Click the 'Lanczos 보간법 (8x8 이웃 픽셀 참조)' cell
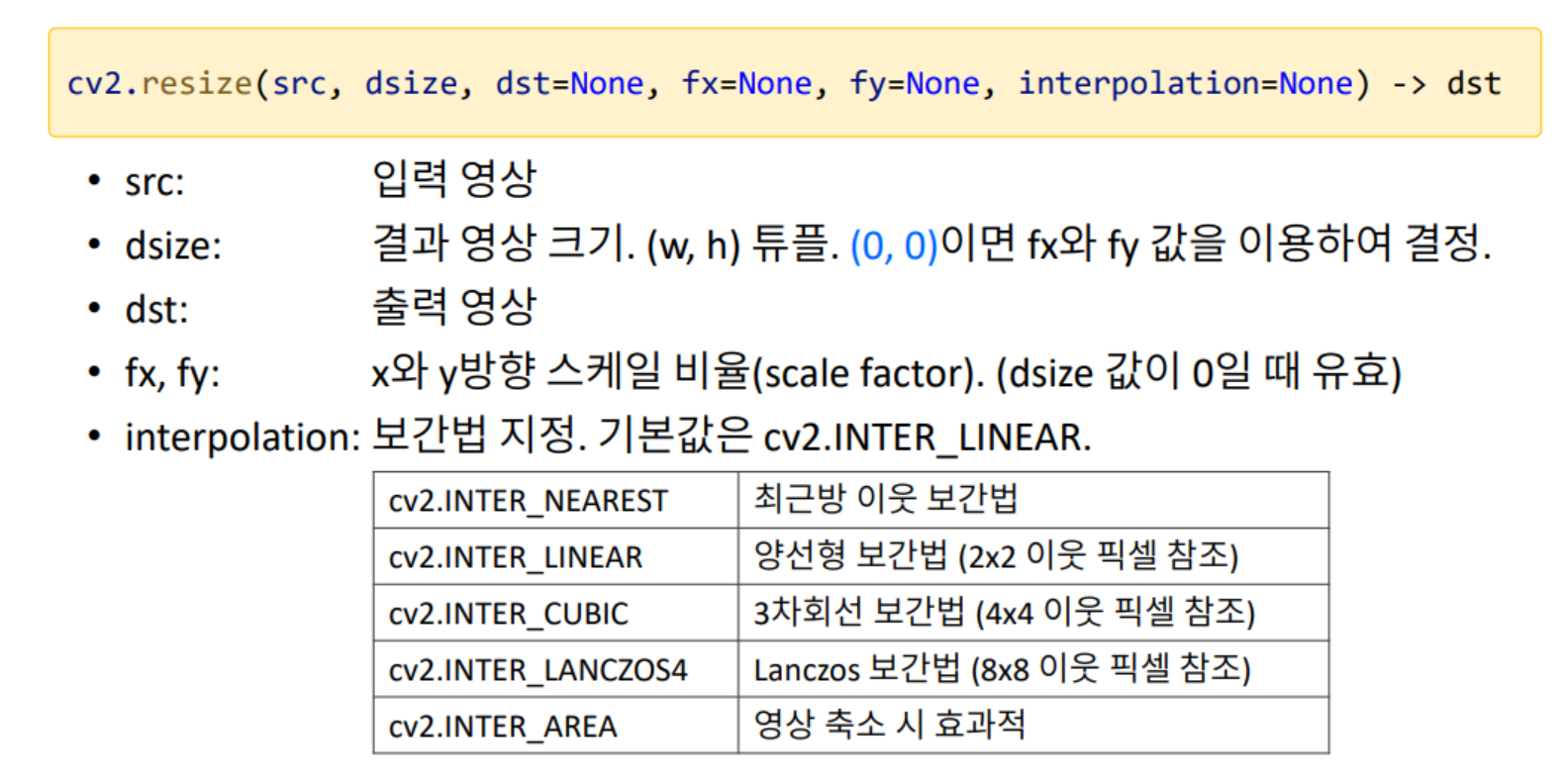 click(x=1033, y=669)
